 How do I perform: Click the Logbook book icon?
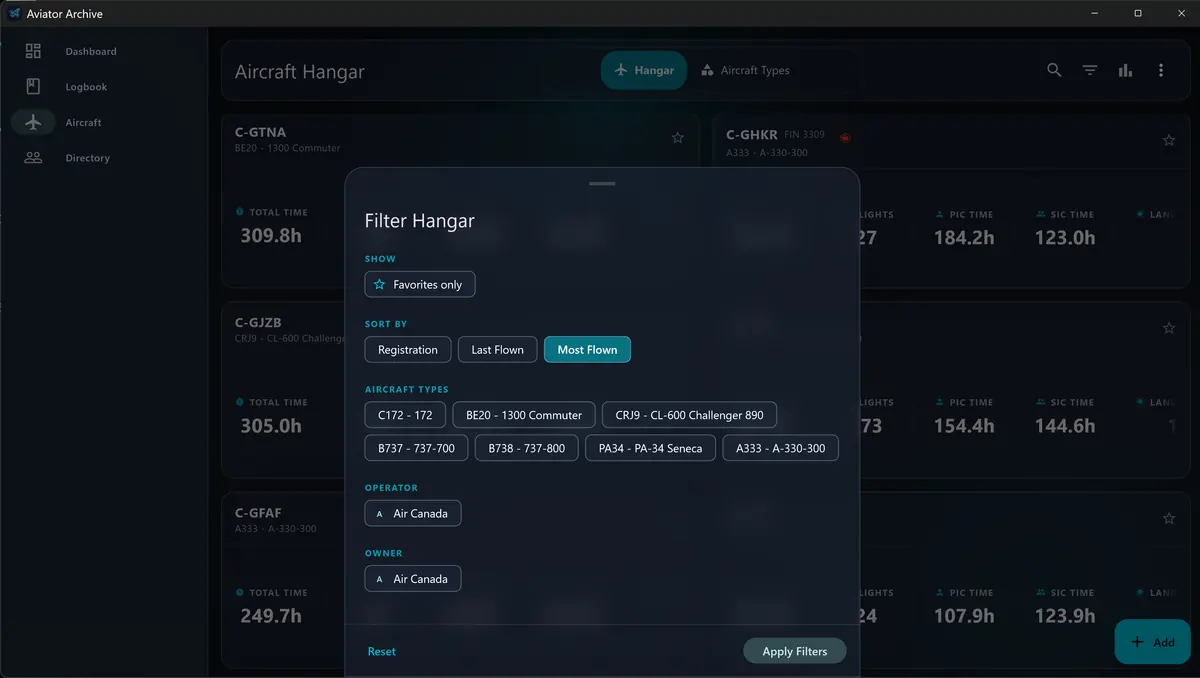pyautogui.click(x=33, y=86)
